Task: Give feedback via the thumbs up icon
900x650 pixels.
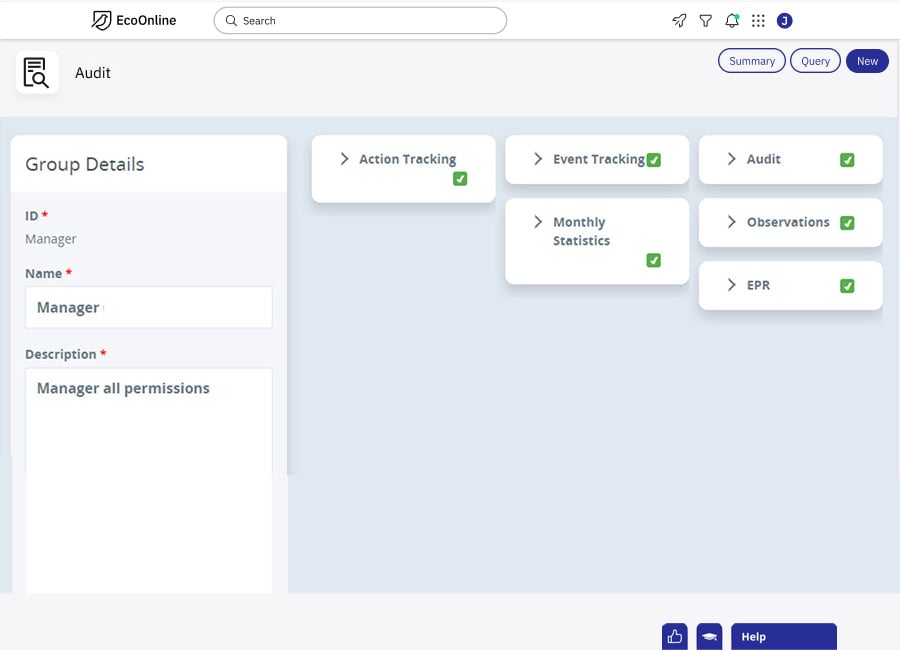Action: click(673, 636)
